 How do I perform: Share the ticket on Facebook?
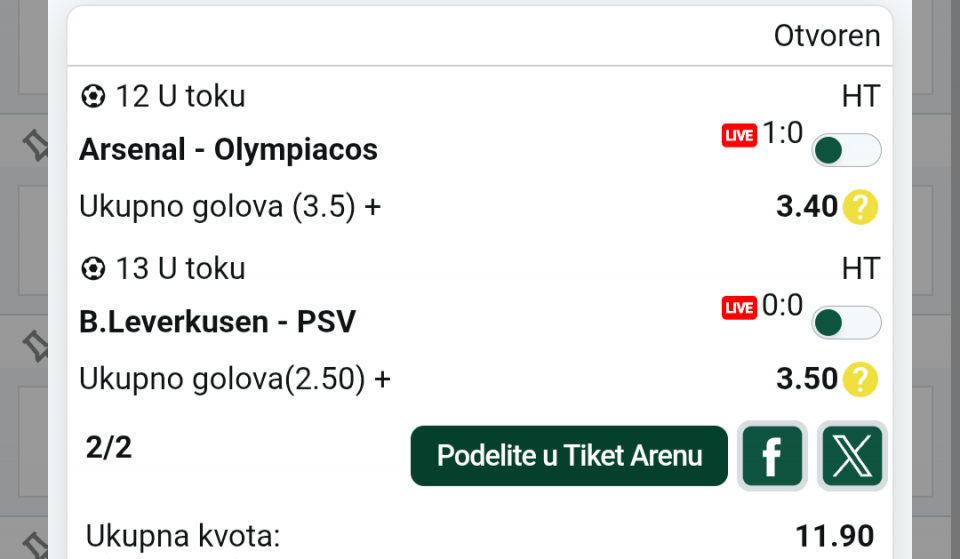(772, 456)
